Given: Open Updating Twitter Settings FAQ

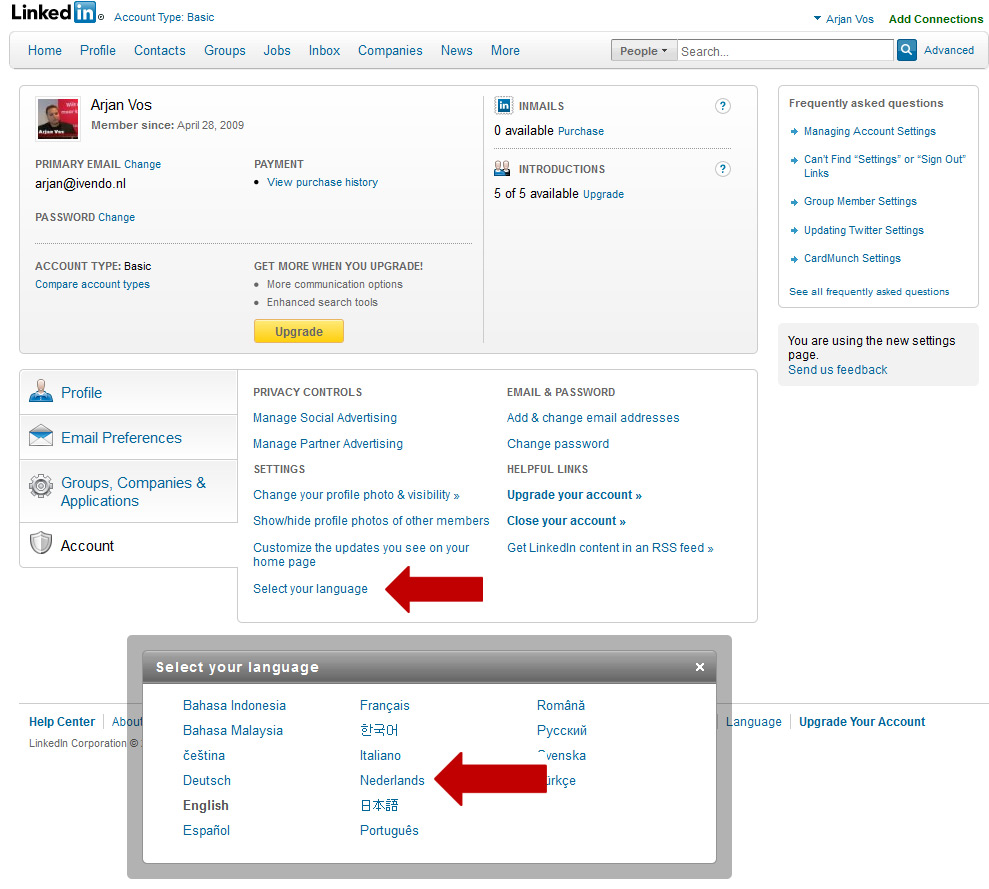Looking at the screenshot, I should [863, 230].
